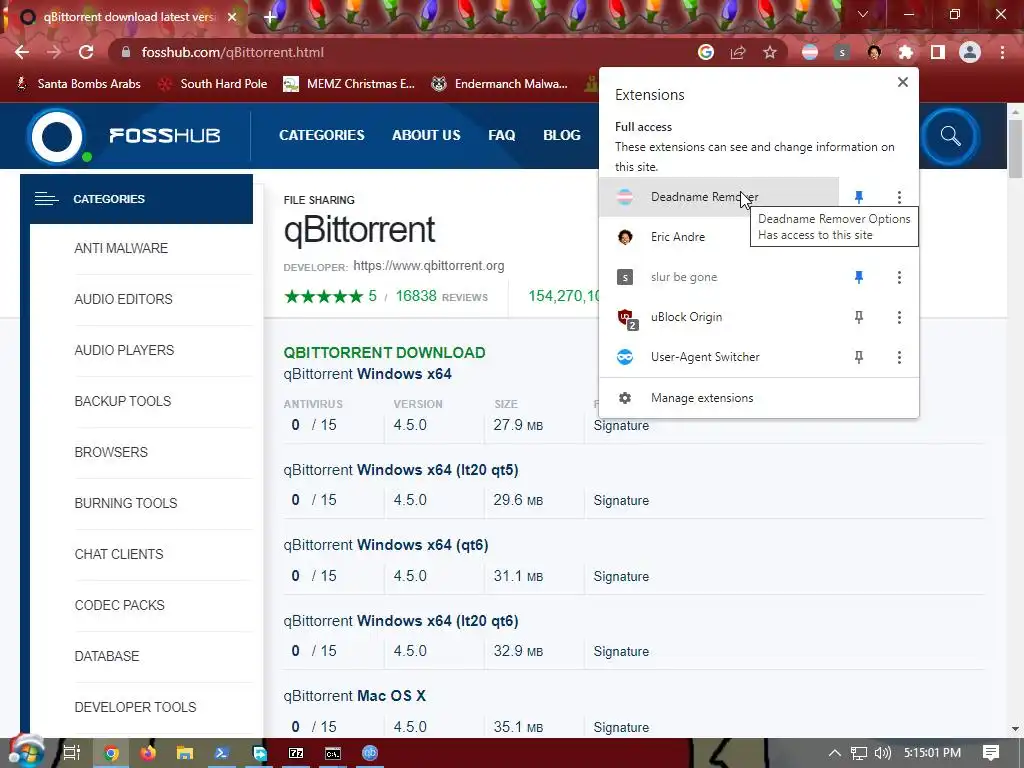The image size is (1024, 768).
Task: Open BACKUP TOOLS category
Action: click(123, 401)
